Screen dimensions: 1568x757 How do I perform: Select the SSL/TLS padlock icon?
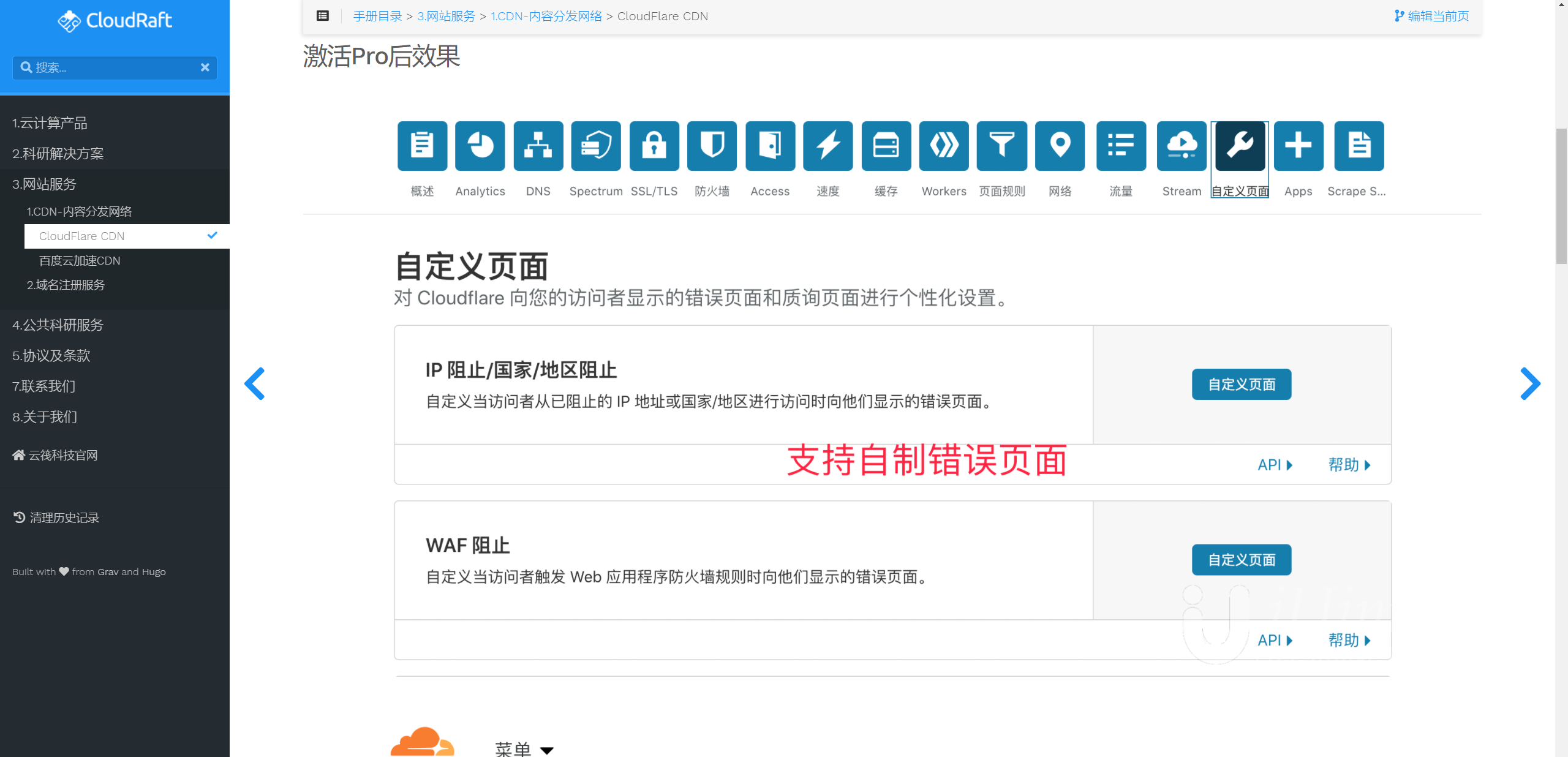pos(654,146)
